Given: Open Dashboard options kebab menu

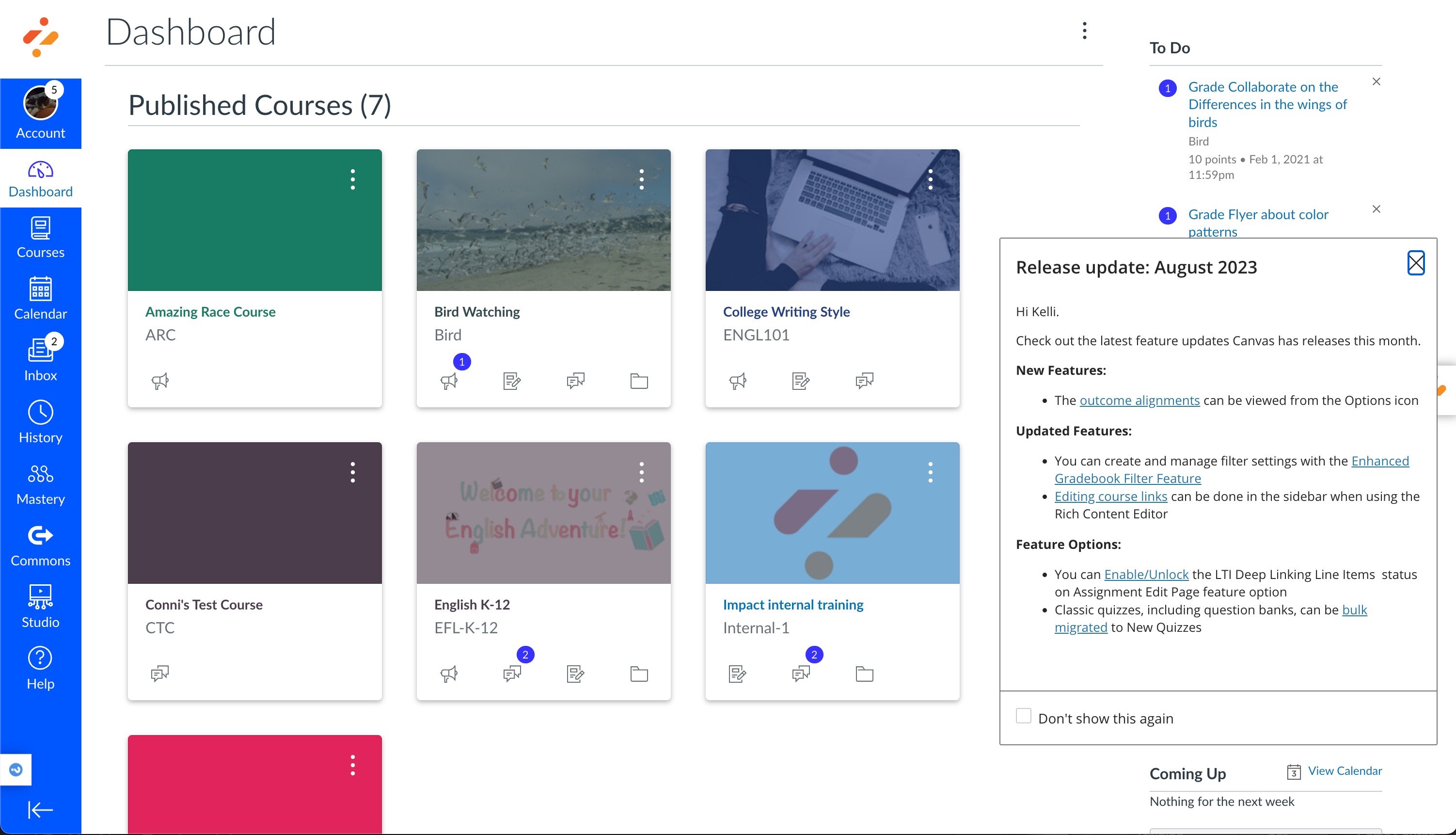Looking at the screenshot, I should click(x=1084, y=31).
